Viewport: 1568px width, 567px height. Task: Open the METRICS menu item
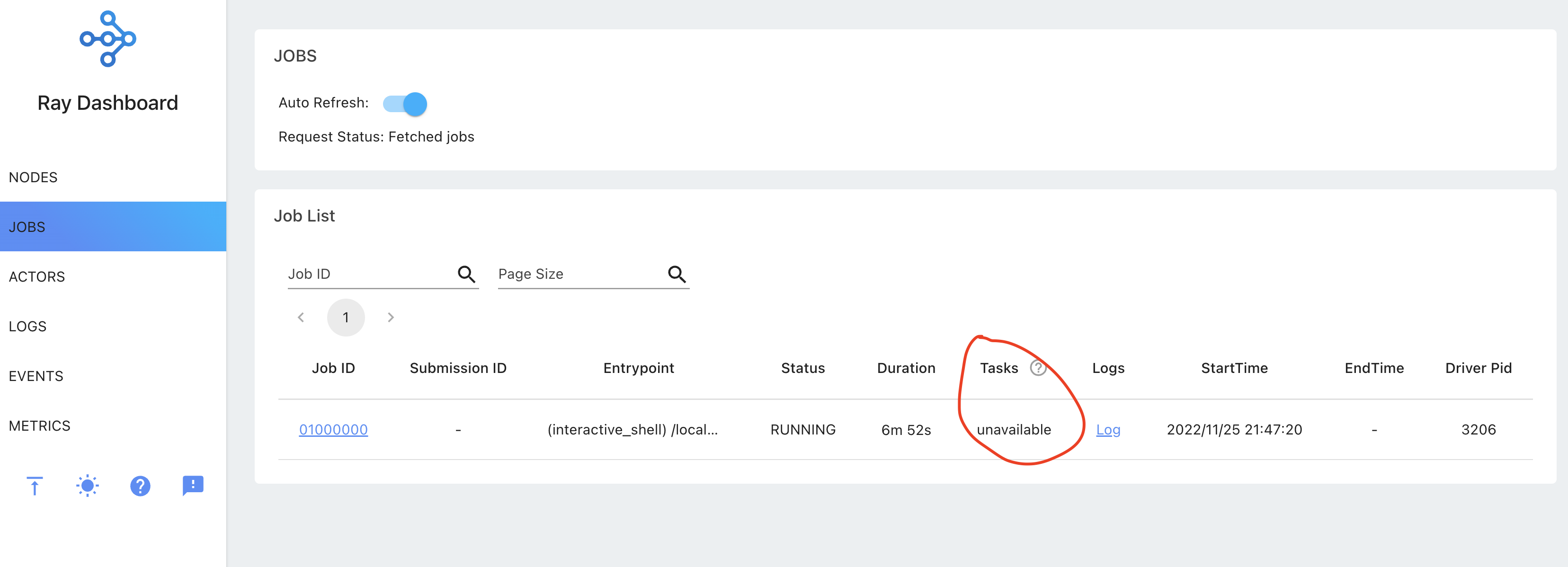click(x=113, y=426)
